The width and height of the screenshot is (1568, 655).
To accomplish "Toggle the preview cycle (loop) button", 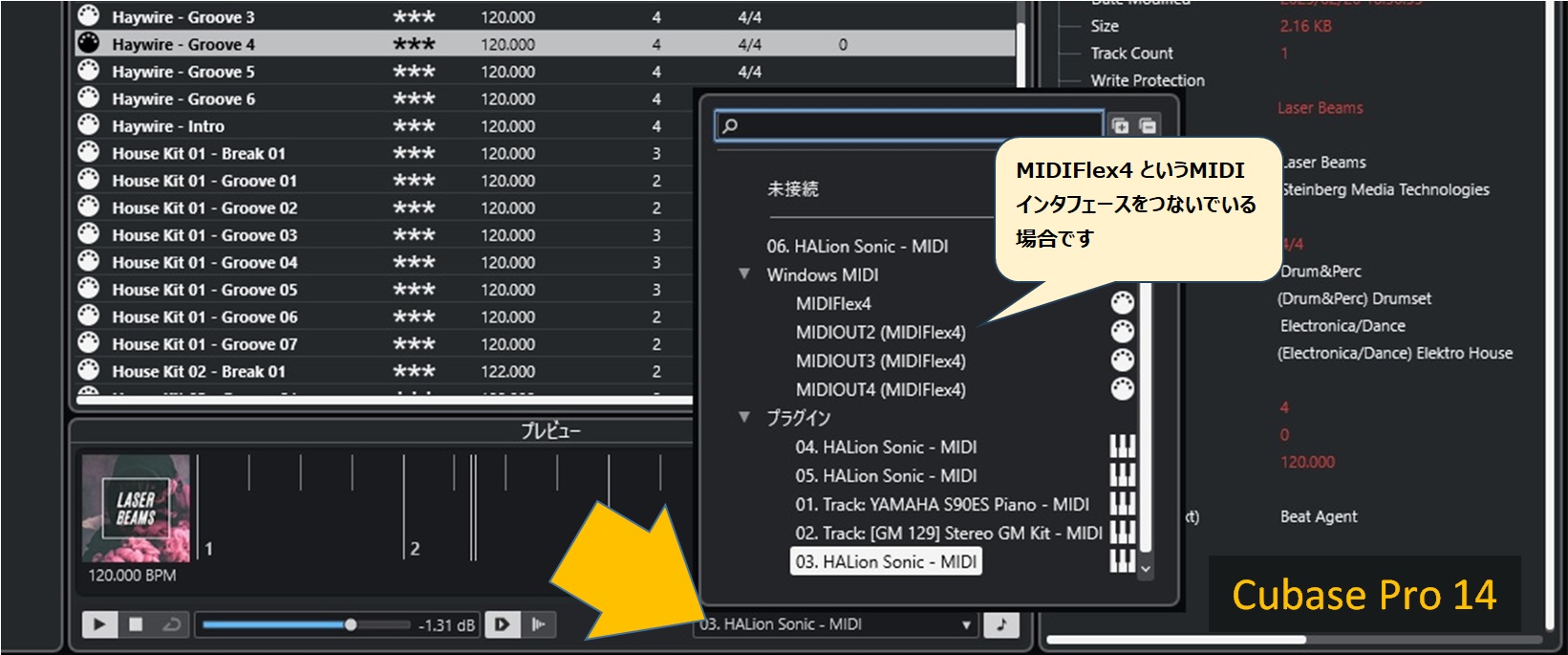I will tap(172, 624).
